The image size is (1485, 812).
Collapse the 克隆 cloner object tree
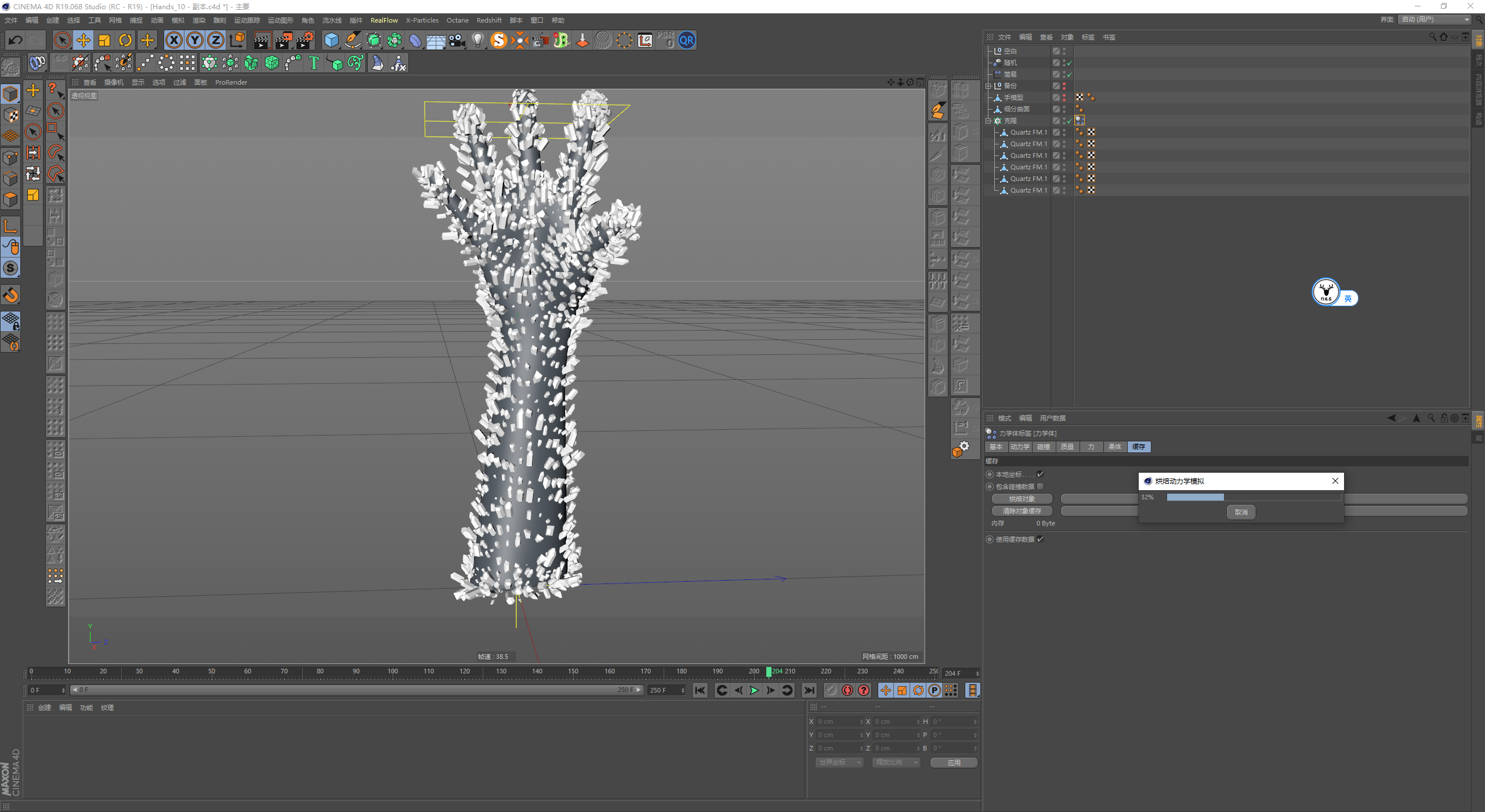pyautogui.click(x=988, y=121)
